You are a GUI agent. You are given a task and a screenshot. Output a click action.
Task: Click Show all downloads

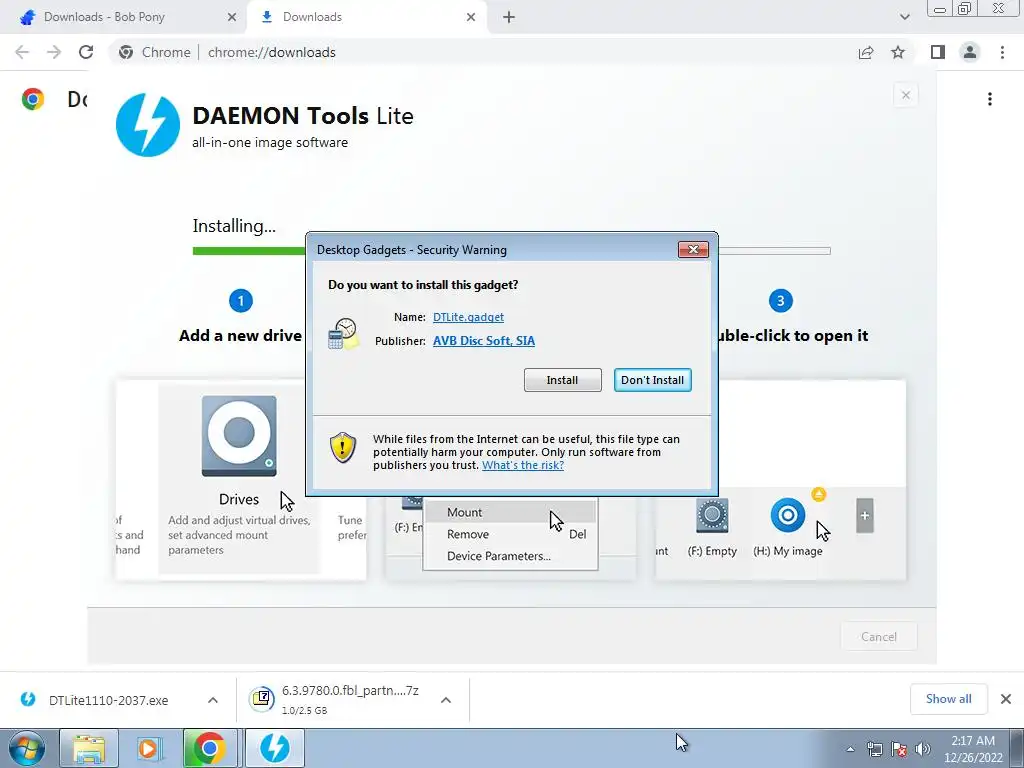coord(948,699)
